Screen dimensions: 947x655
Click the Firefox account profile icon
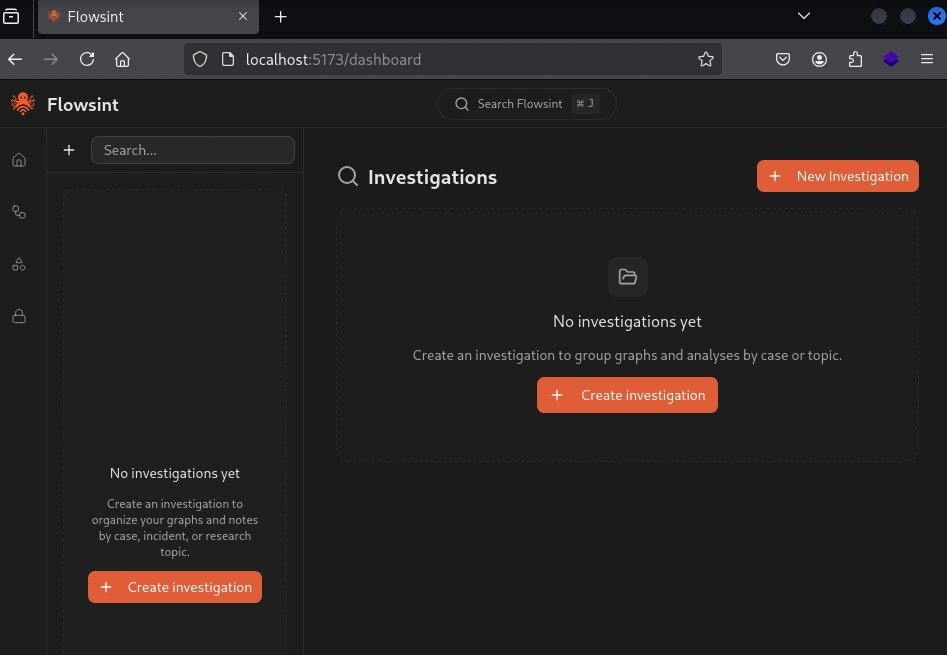[x=819, y=59]
